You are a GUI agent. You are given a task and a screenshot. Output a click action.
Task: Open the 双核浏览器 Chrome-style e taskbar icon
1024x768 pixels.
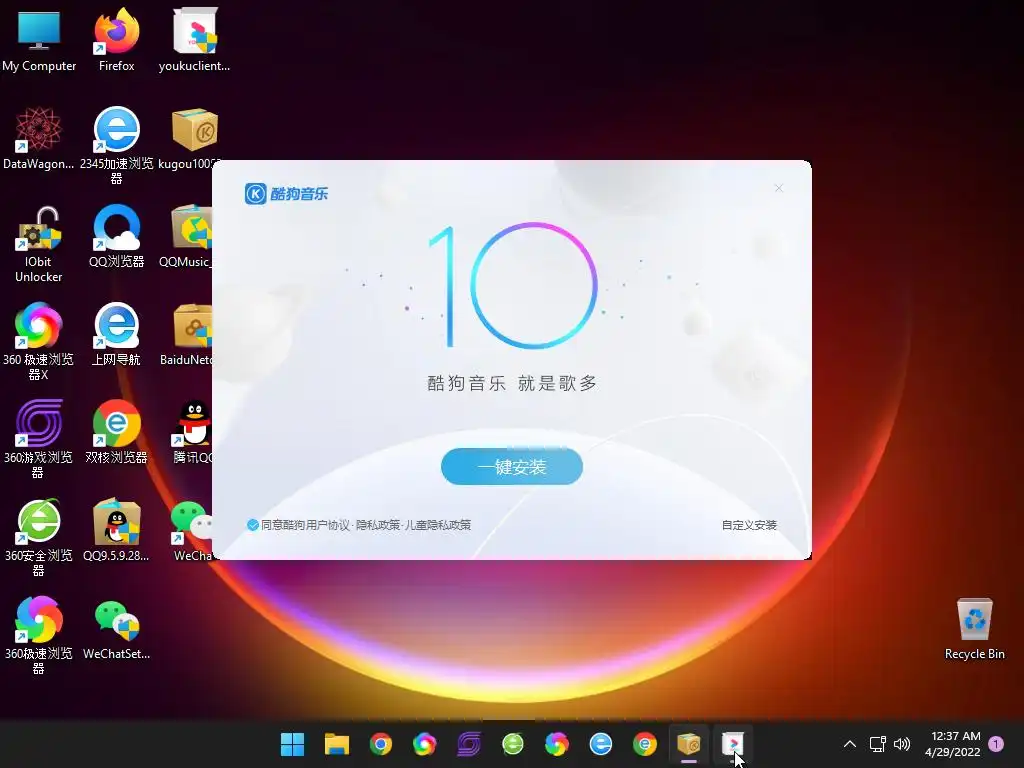pyautogui.click(x=645, y=744)
